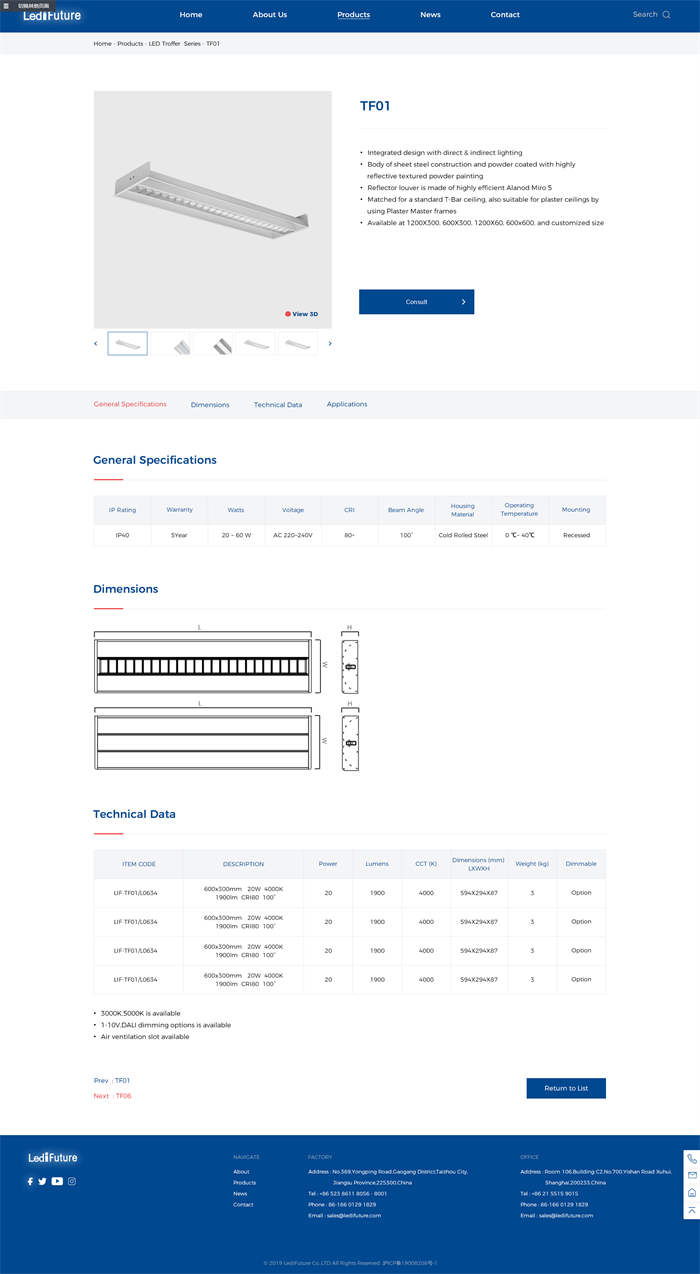Open the View 3D link on product image

click(x=301, y=314)
